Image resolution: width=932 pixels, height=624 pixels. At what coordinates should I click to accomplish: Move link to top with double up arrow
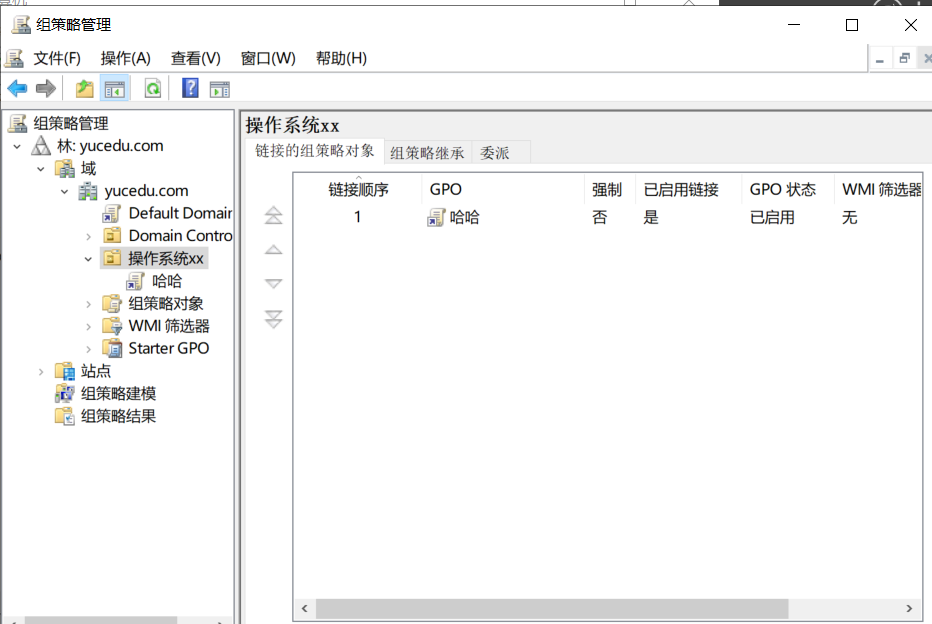pyautogui.click(x=273, y=215)
